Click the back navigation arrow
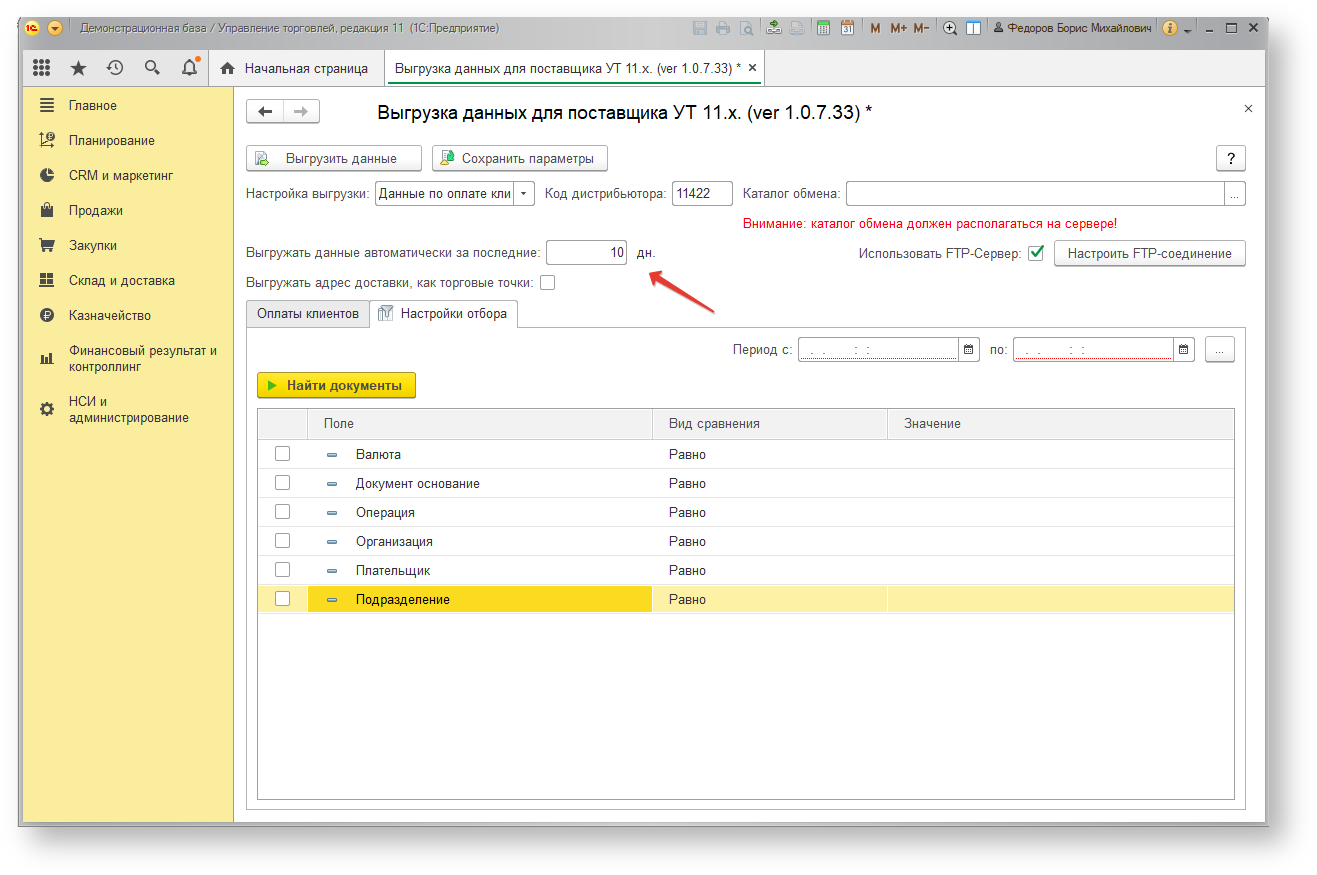The width and height of the screenshot is (1317, 875). point(265,112)
